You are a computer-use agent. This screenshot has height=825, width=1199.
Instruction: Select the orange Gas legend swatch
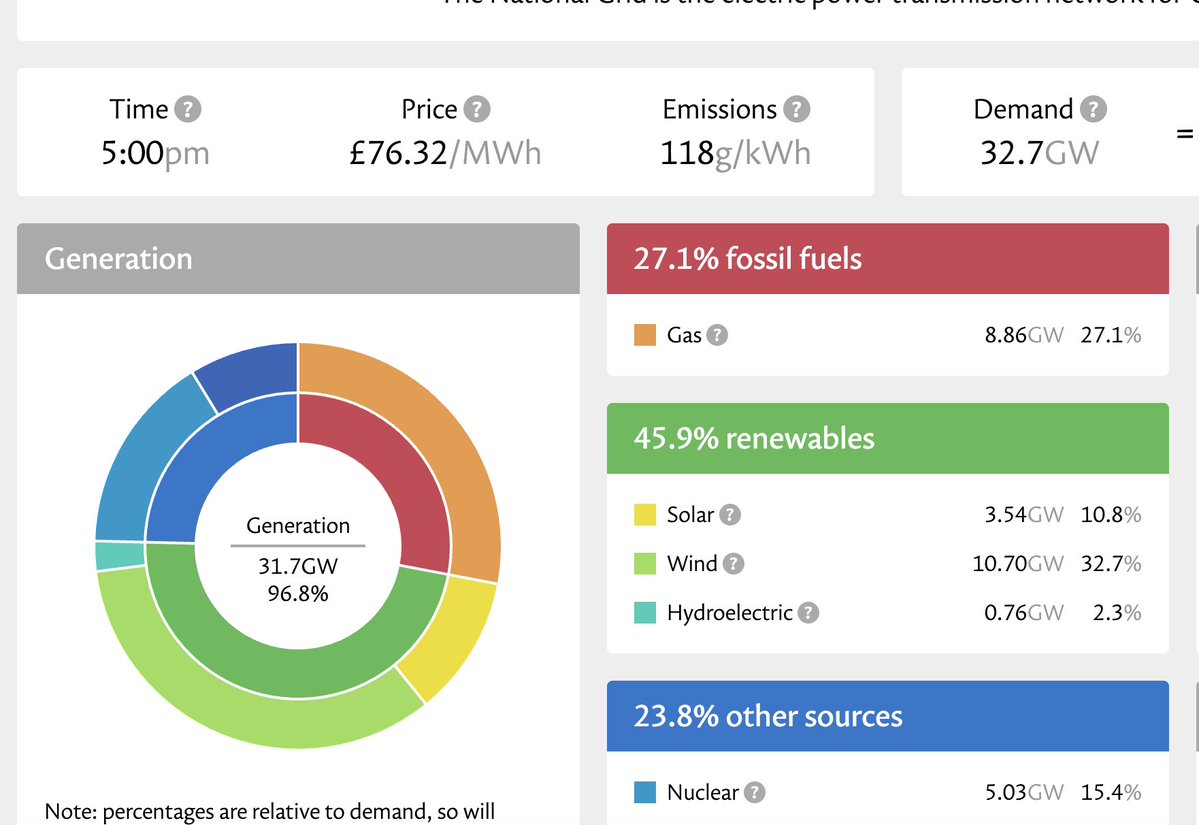point(645,335)
